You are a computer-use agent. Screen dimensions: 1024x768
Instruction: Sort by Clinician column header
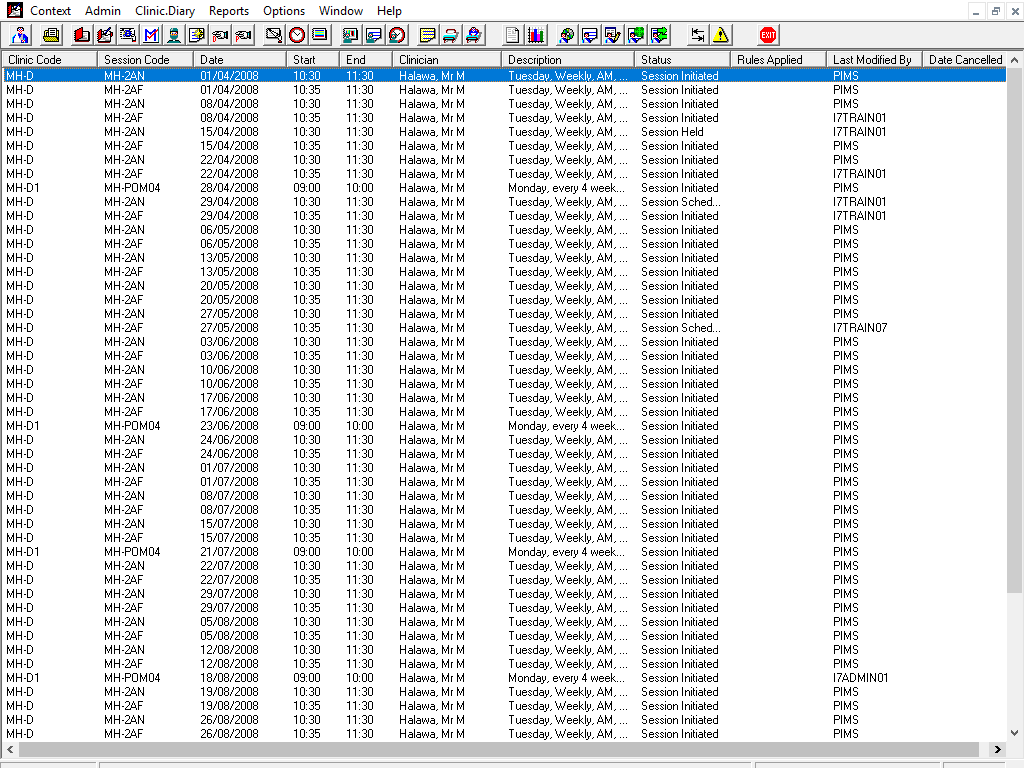pyautogui.click(x=447, y=59)
